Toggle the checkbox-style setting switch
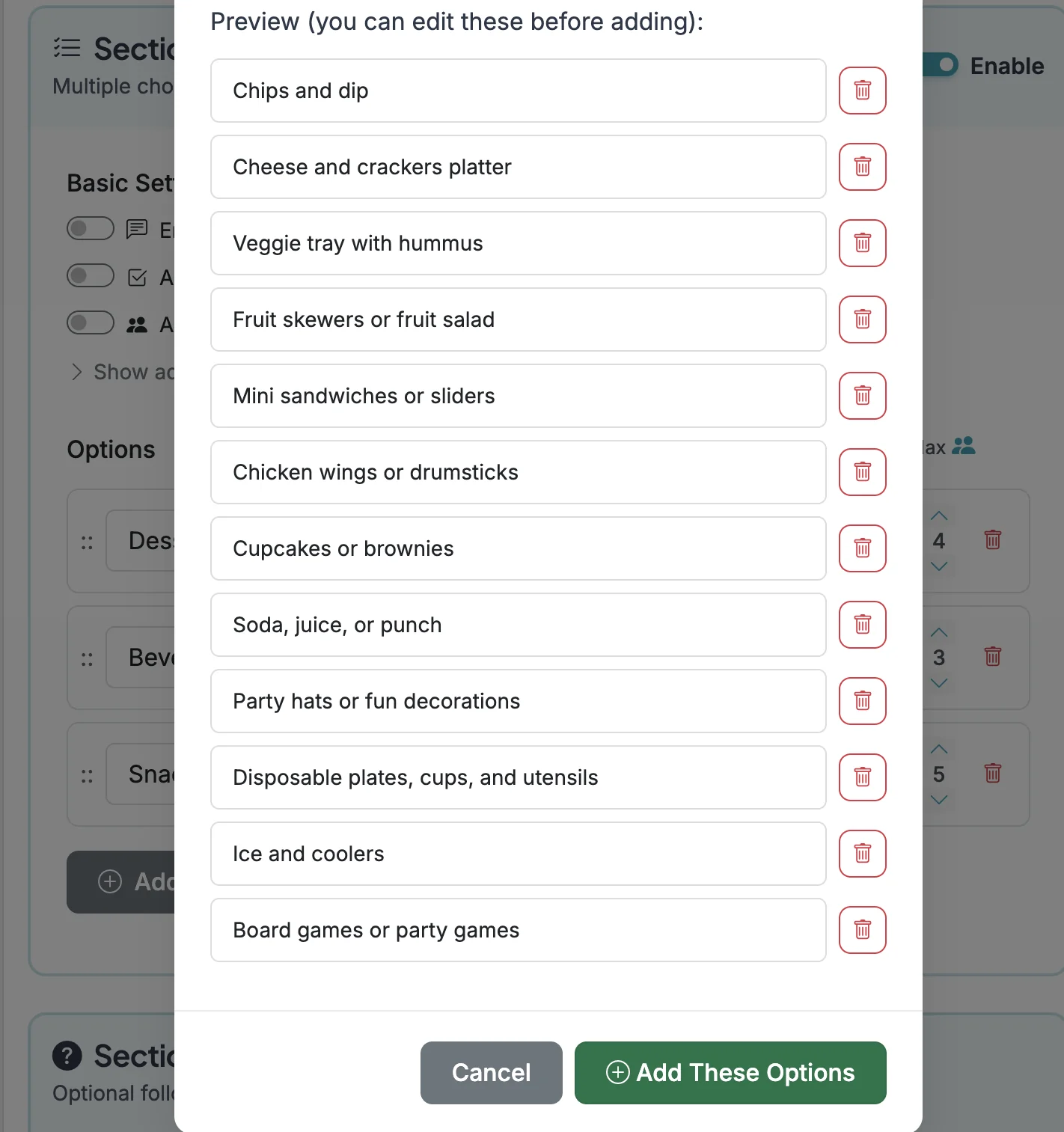Screen dimensions: 1064x1132 [x=90, y=275]
